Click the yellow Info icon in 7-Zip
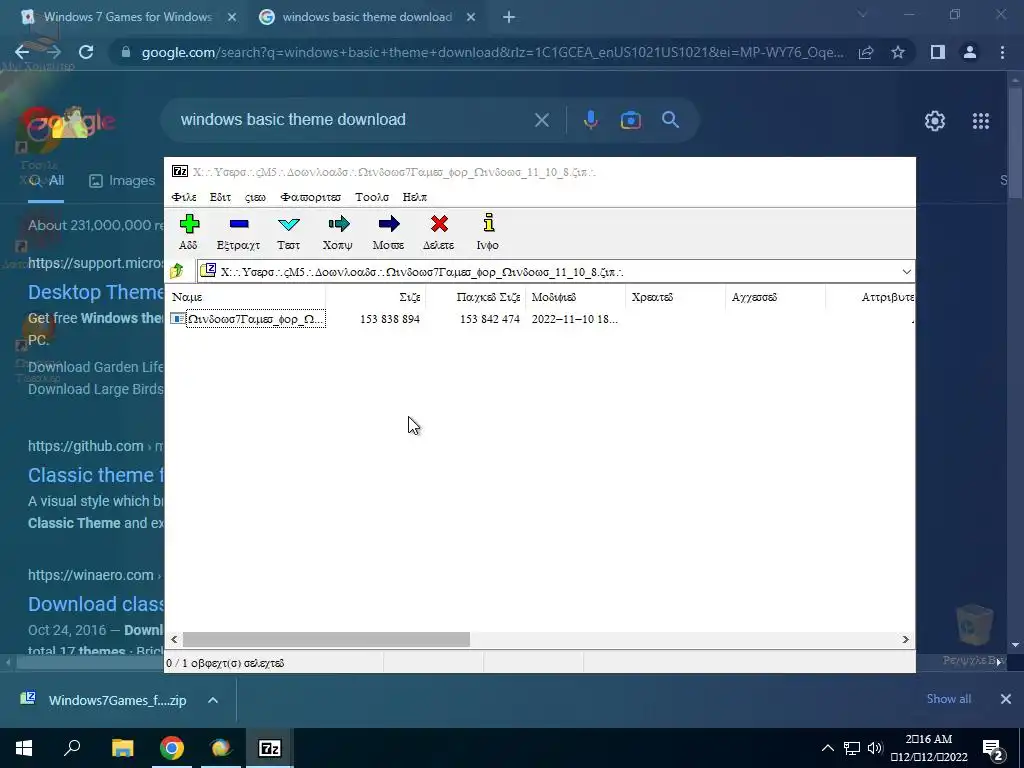Screen dimensions: 1024x768 [488, 223]
